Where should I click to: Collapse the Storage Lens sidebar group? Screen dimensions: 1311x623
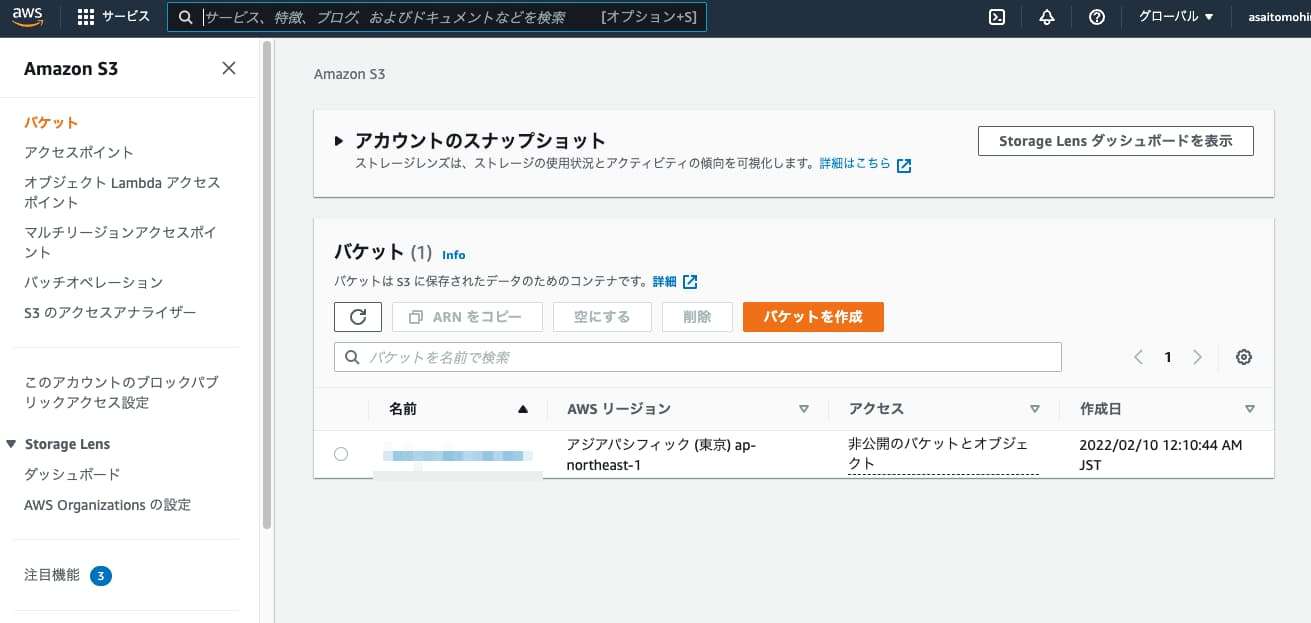[x=11, y=444]
